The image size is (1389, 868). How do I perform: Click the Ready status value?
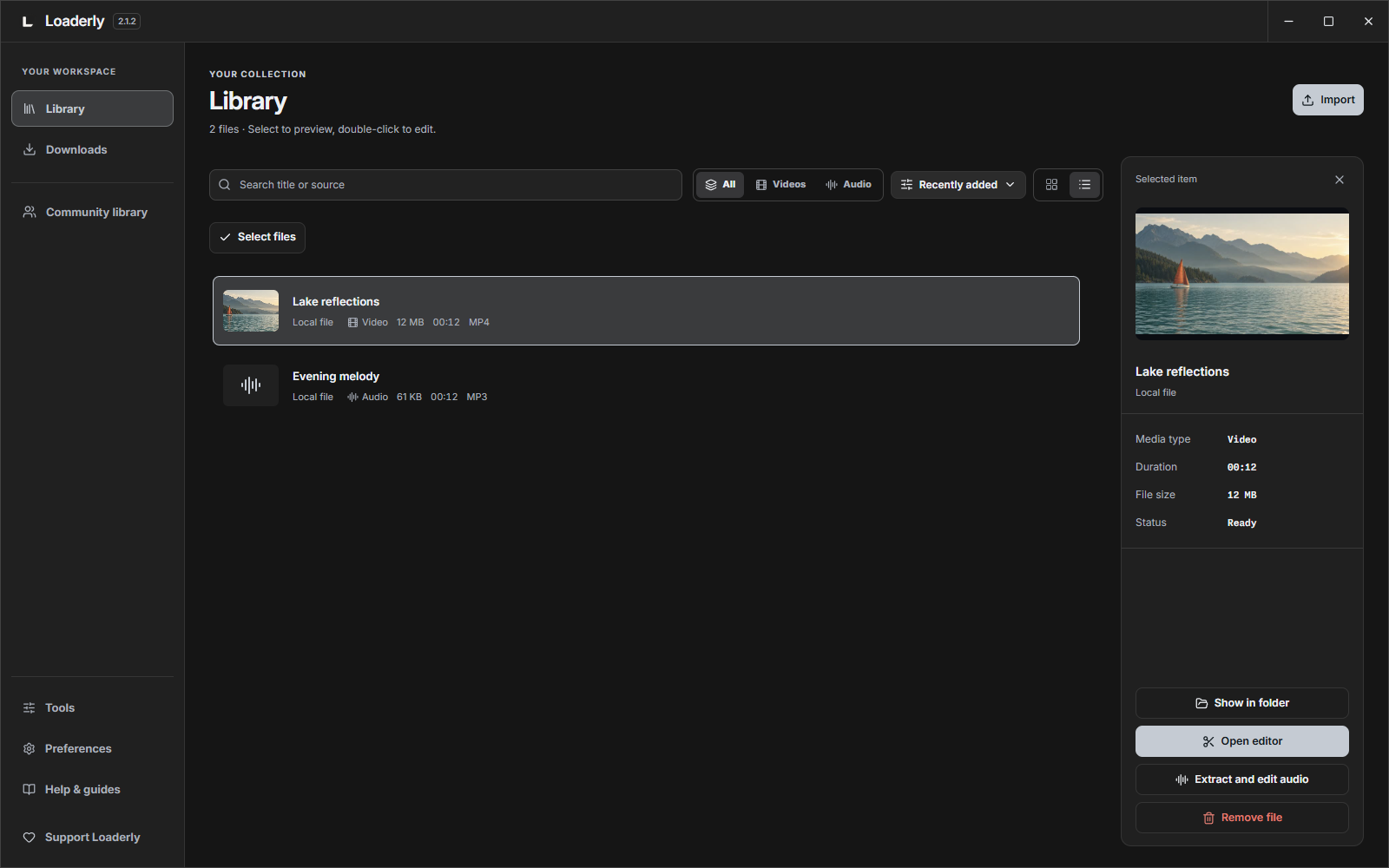[1241, 523]
